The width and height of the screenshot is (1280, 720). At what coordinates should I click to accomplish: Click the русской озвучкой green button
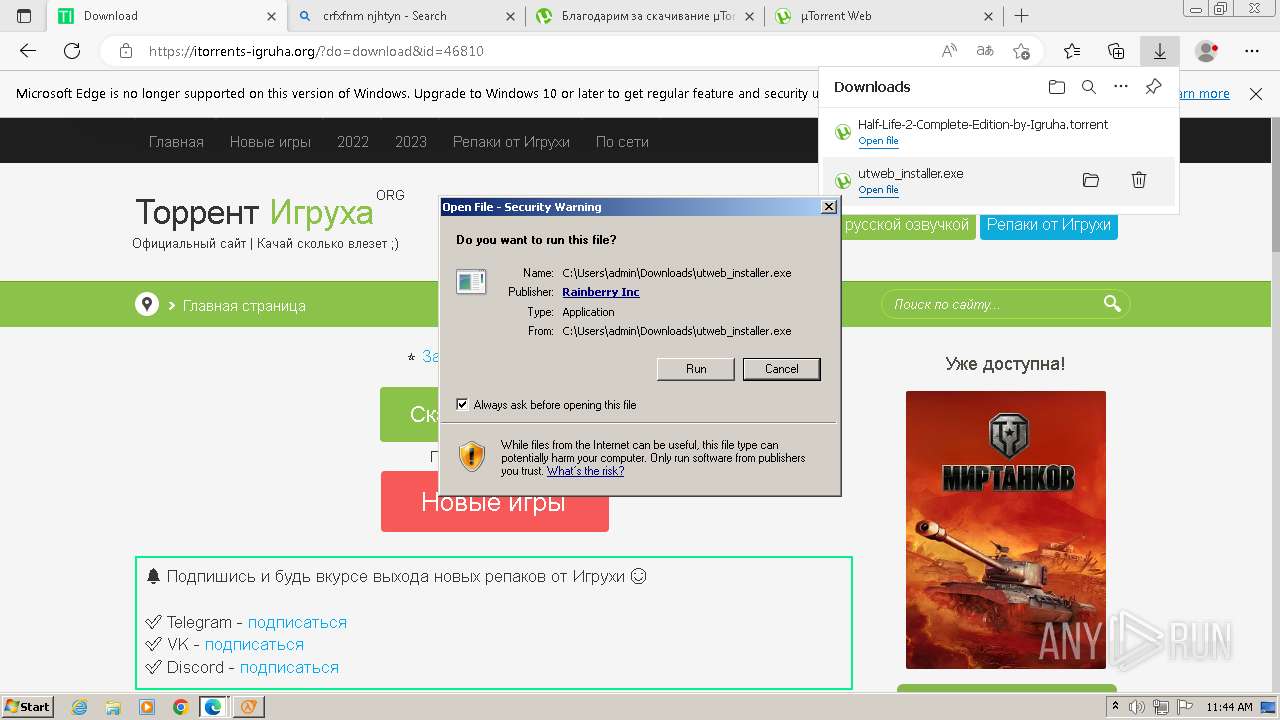(907, 225)
